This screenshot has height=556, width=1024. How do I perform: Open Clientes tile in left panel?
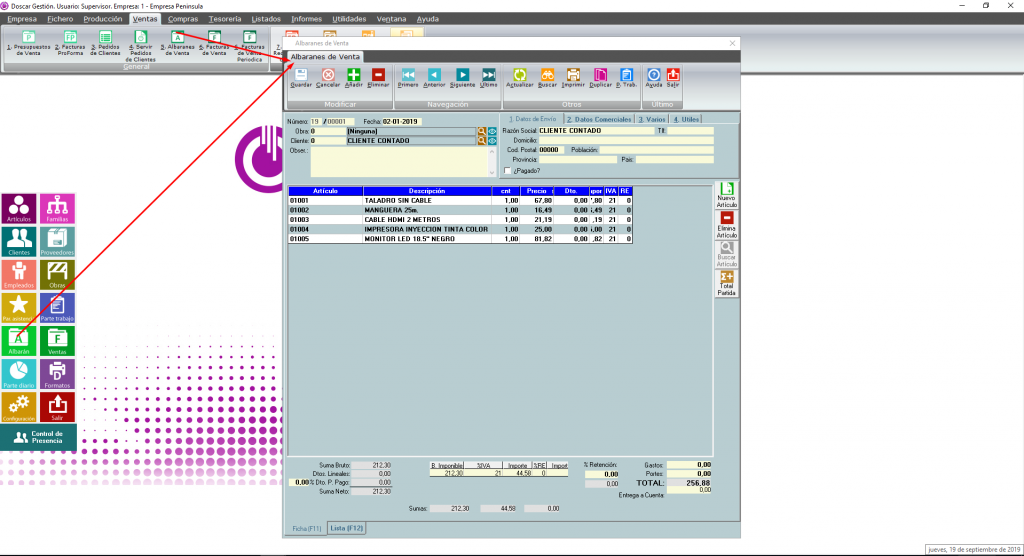click(x=19, y=242)
